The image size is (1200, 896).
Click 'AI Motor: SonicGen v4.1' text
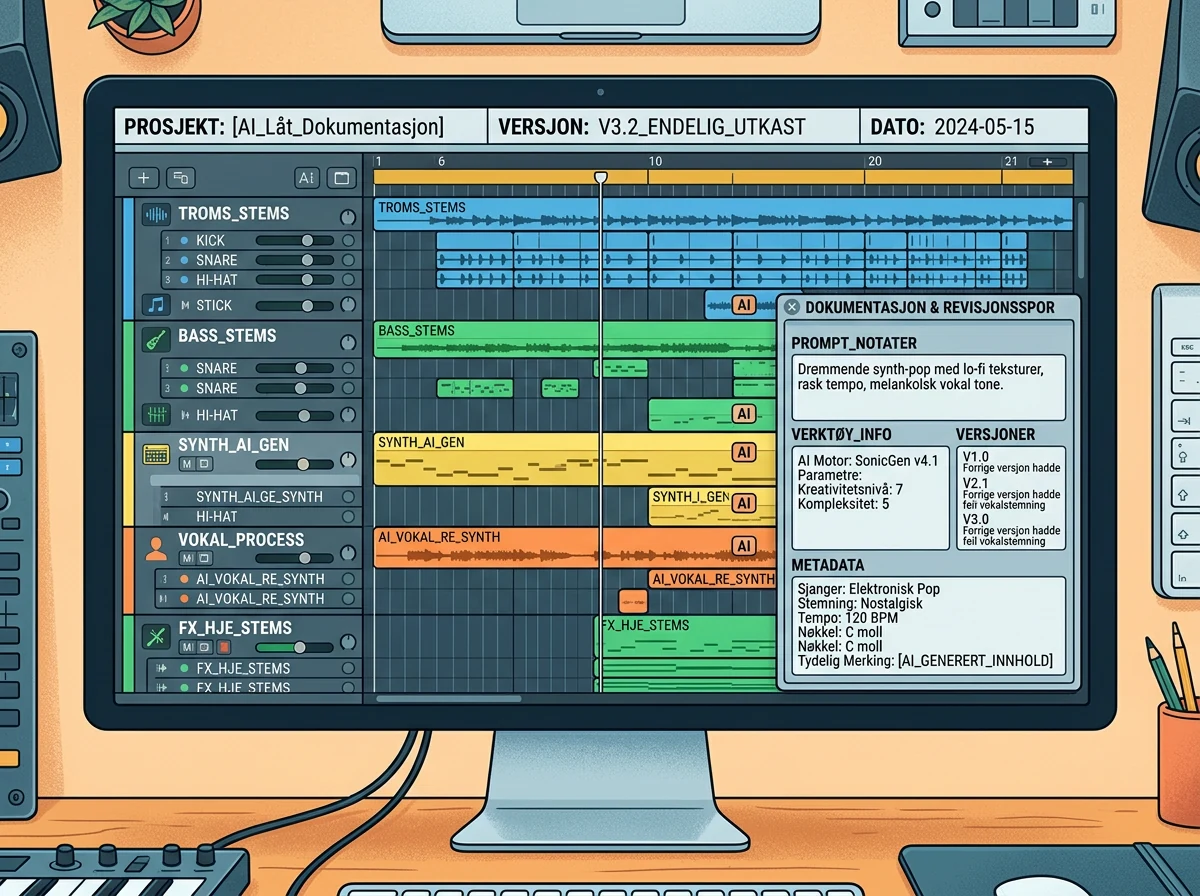(x=868, y=460)
